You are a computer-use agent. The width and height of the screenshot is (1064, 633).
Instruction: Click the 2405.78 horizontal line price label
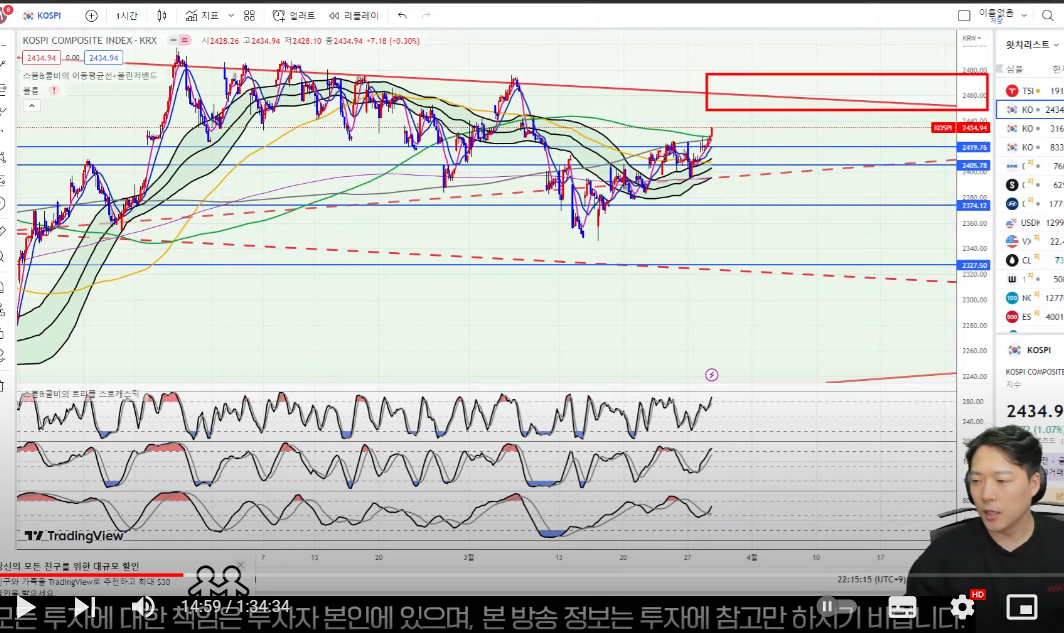tap(974, 166)
